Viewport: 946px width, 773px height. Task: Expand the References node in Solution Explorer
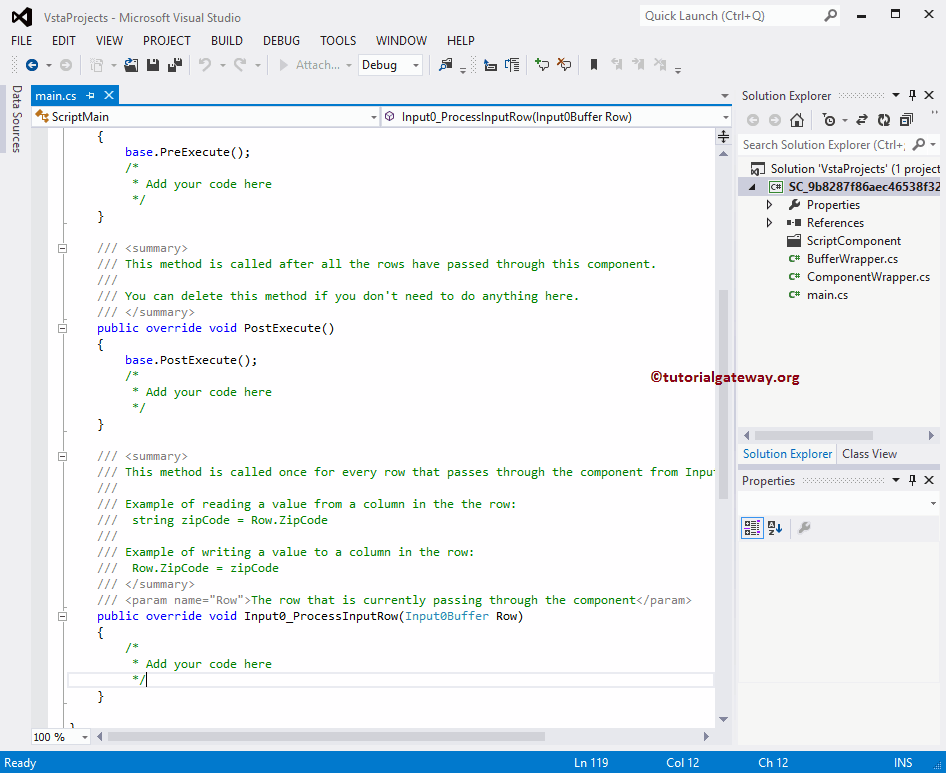point(769,222)
